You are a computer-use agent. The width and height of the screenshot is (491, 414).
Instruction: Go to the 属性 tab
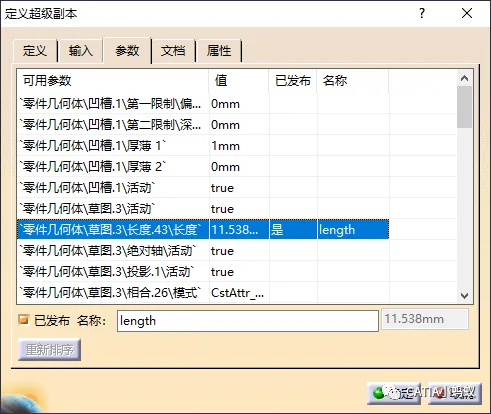pyautogui.click(x=219, y=51)
